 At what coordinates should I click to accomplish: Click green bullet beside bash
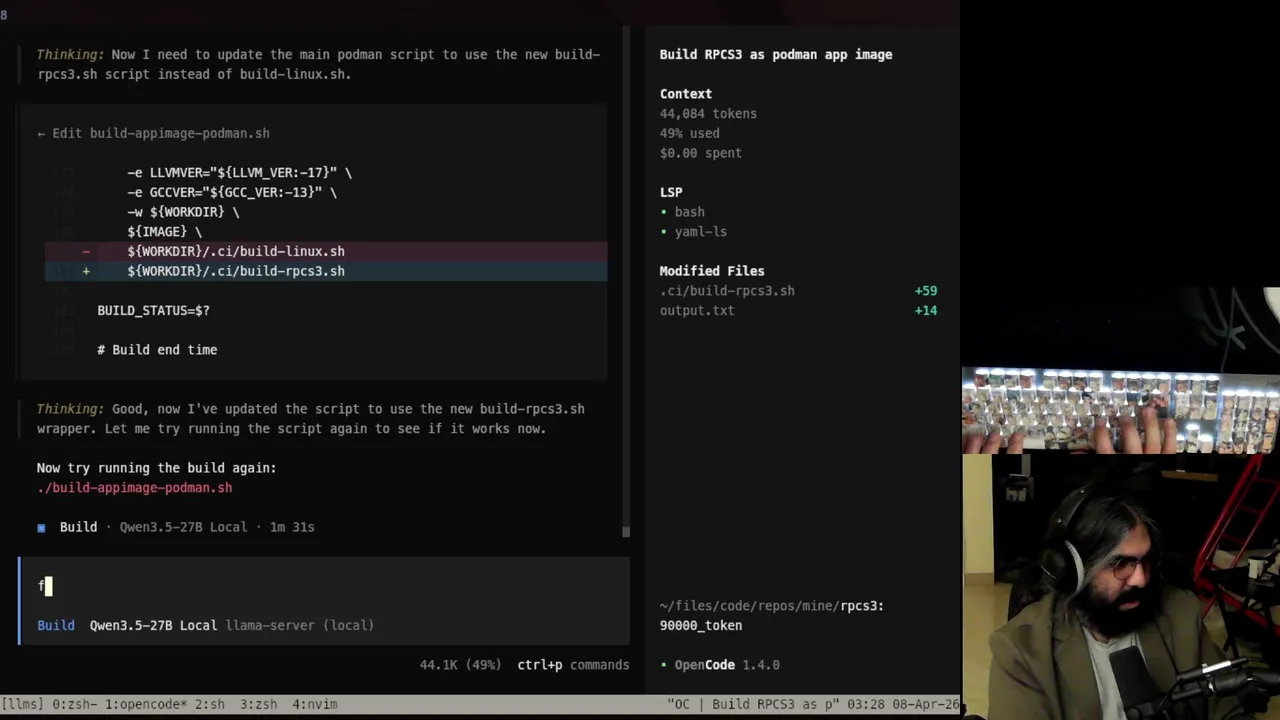[x=663, y=212]
